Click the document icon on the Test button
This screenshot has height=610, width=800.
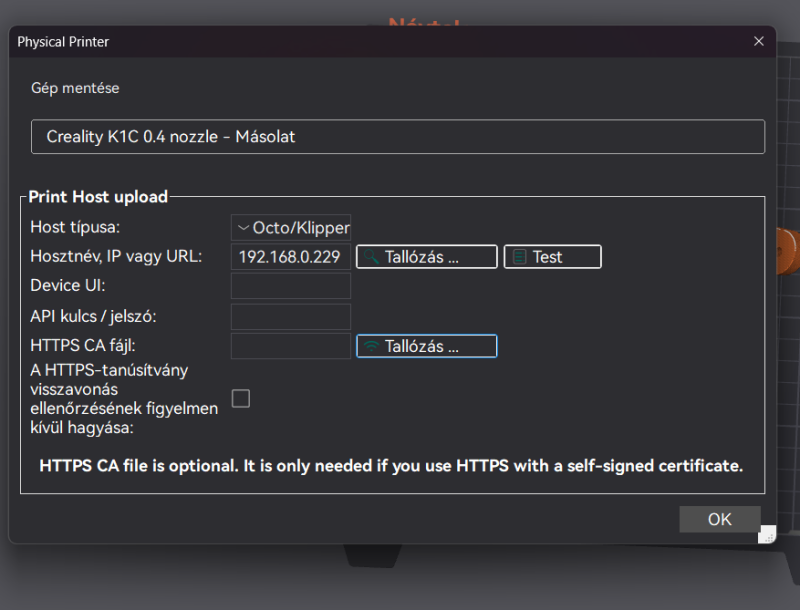click(519, 257)
